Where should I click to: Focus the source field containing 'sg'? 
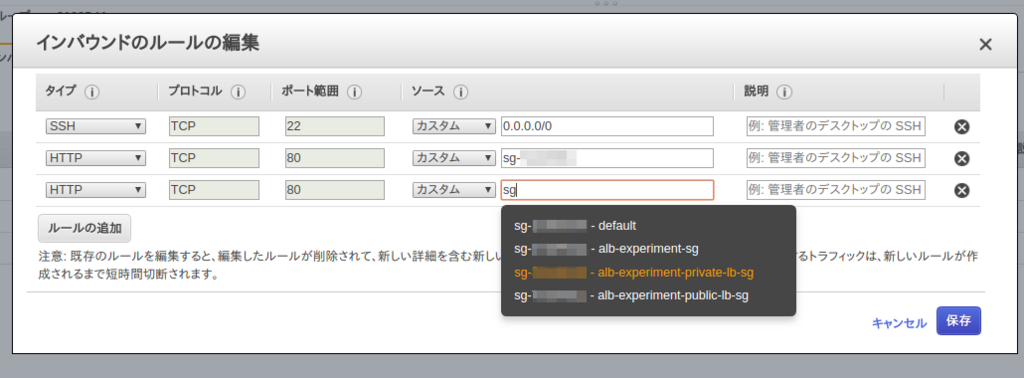coord(607,190)
